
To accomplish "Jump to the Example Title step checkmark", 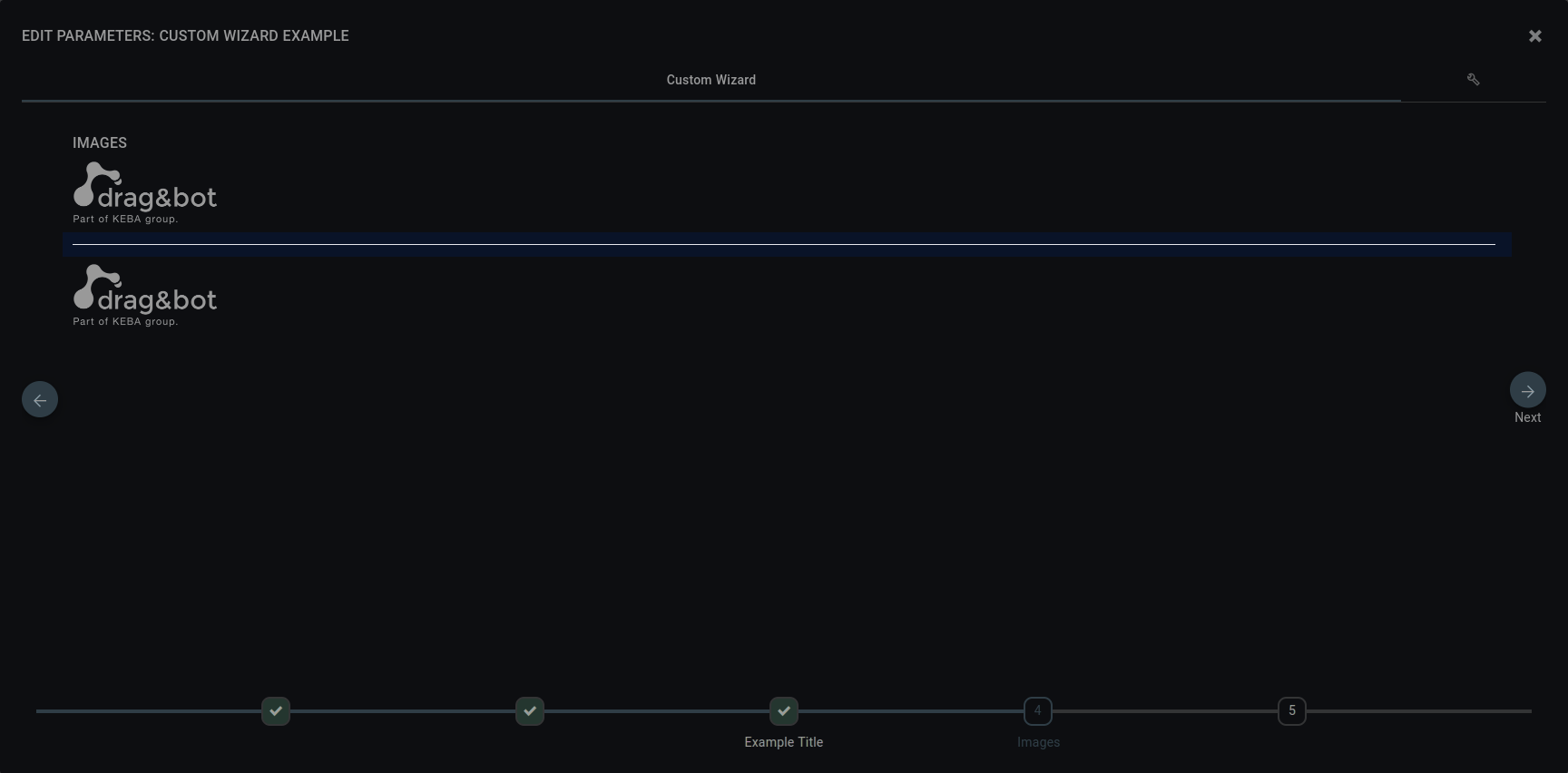I will (x=784, y=711).
